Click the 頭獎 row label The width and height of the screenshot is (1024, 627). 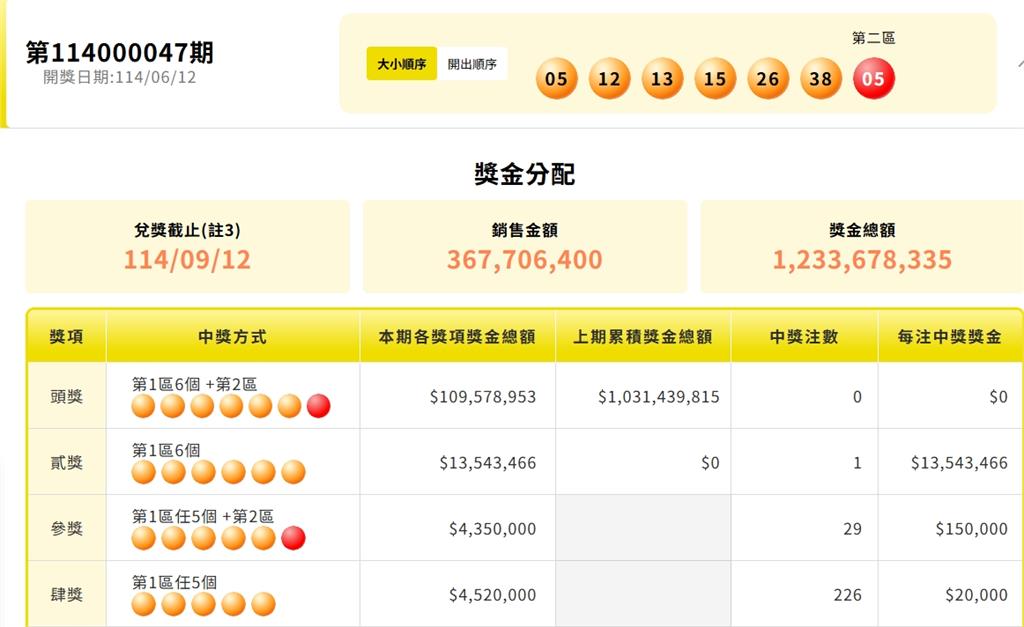(x=67, y=396)
